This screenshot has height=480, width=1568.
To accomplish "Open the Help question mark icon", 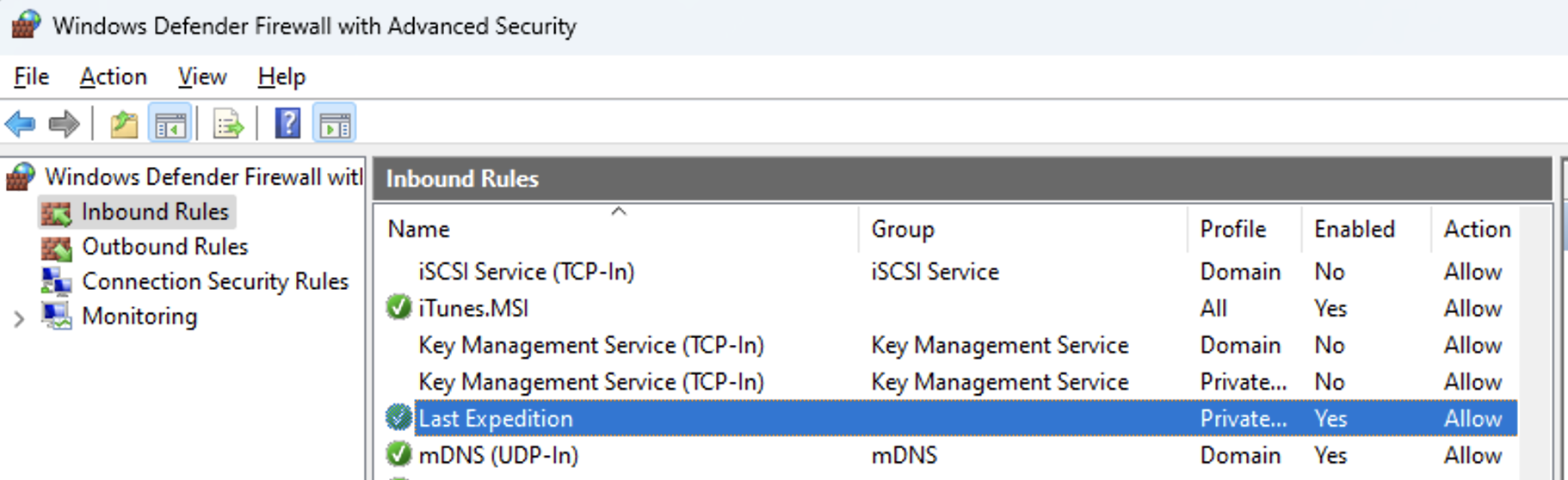I will (x=287, y=124).
